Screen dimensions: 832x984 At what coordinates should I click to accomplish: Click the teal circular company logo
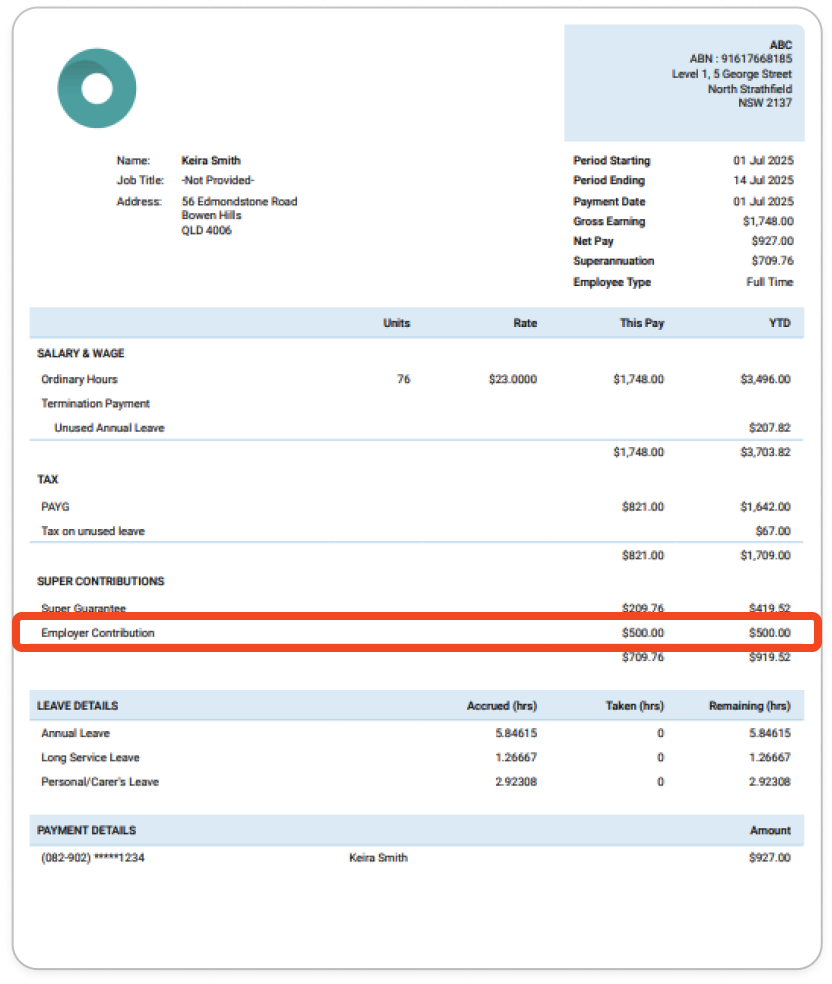97,88
